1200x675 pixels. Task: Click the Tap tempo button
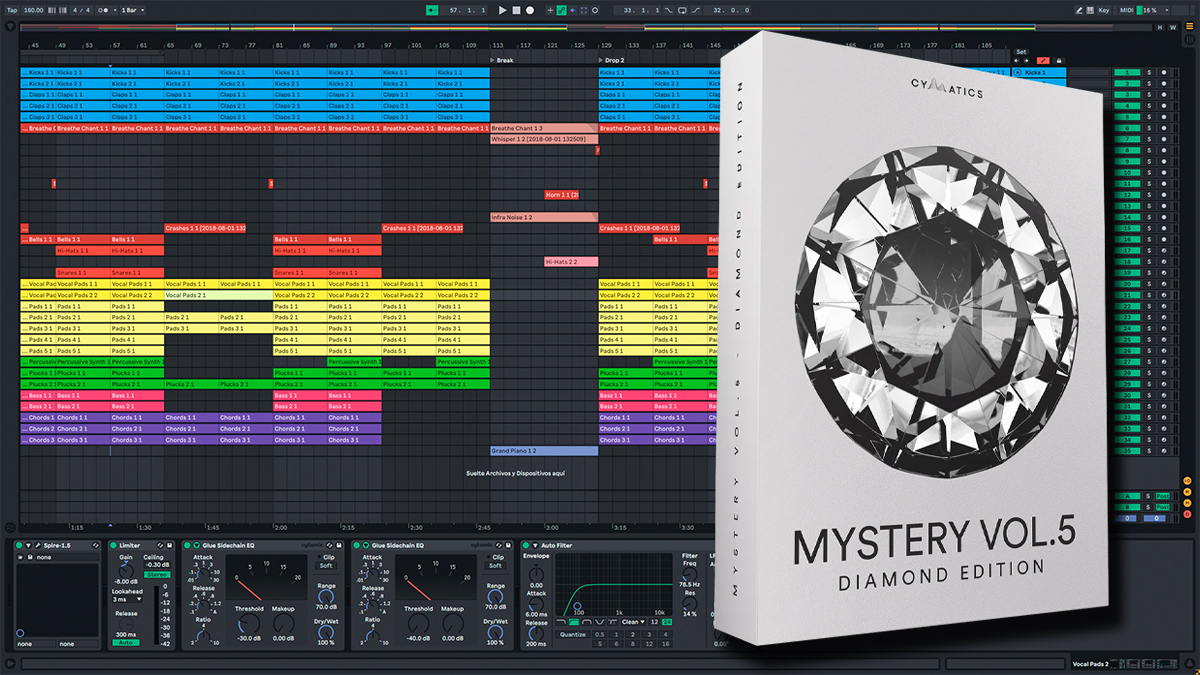pyautogui.click(x=12, y=10)
